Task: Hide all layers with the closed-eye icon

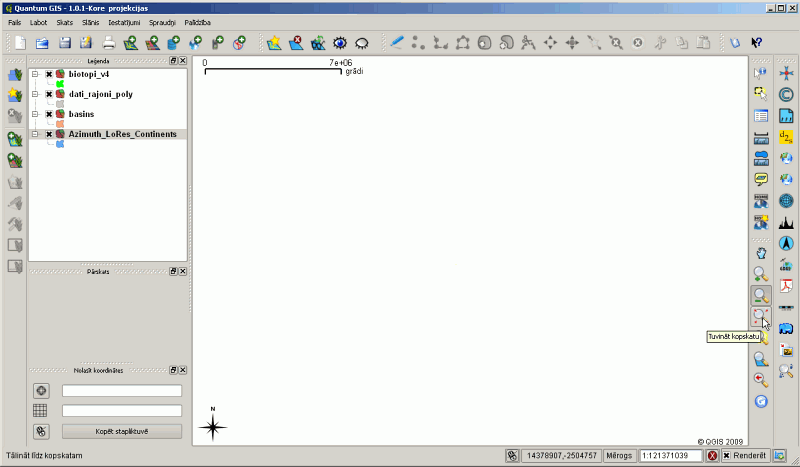Action: [x=362, y=43]
